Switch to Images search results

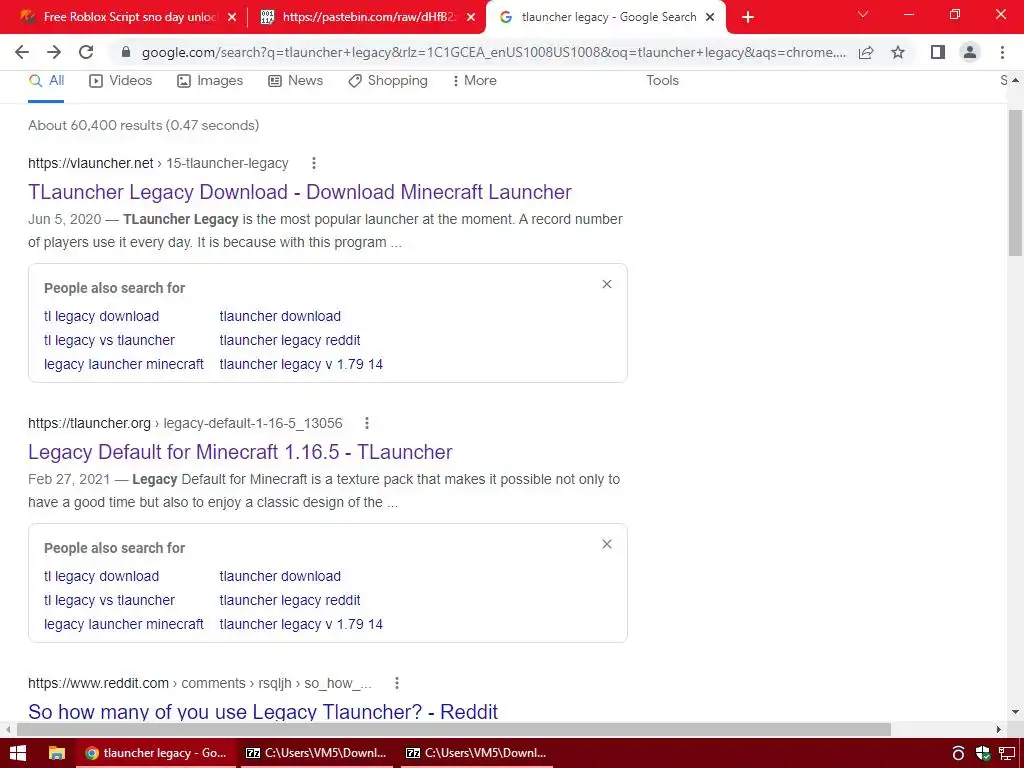(210, 80)
